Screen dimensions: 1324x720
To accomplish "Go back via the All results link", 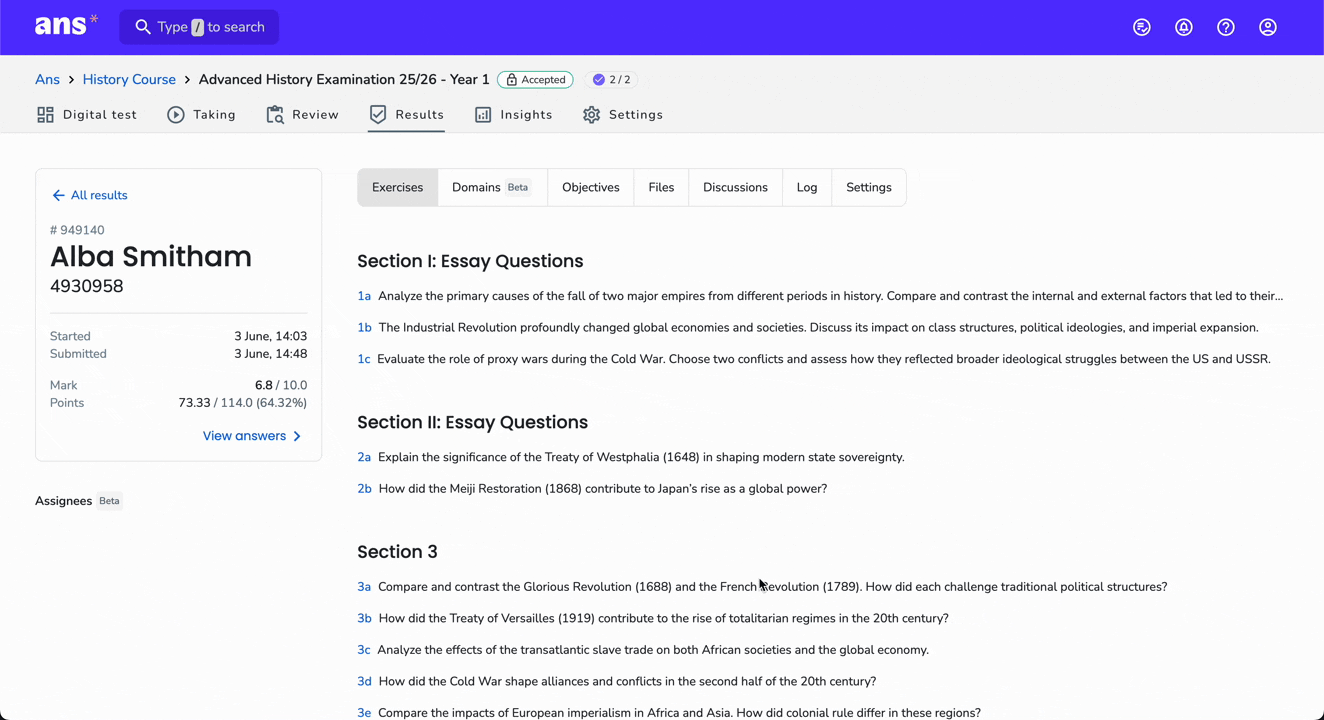I will tap(89, 195).
